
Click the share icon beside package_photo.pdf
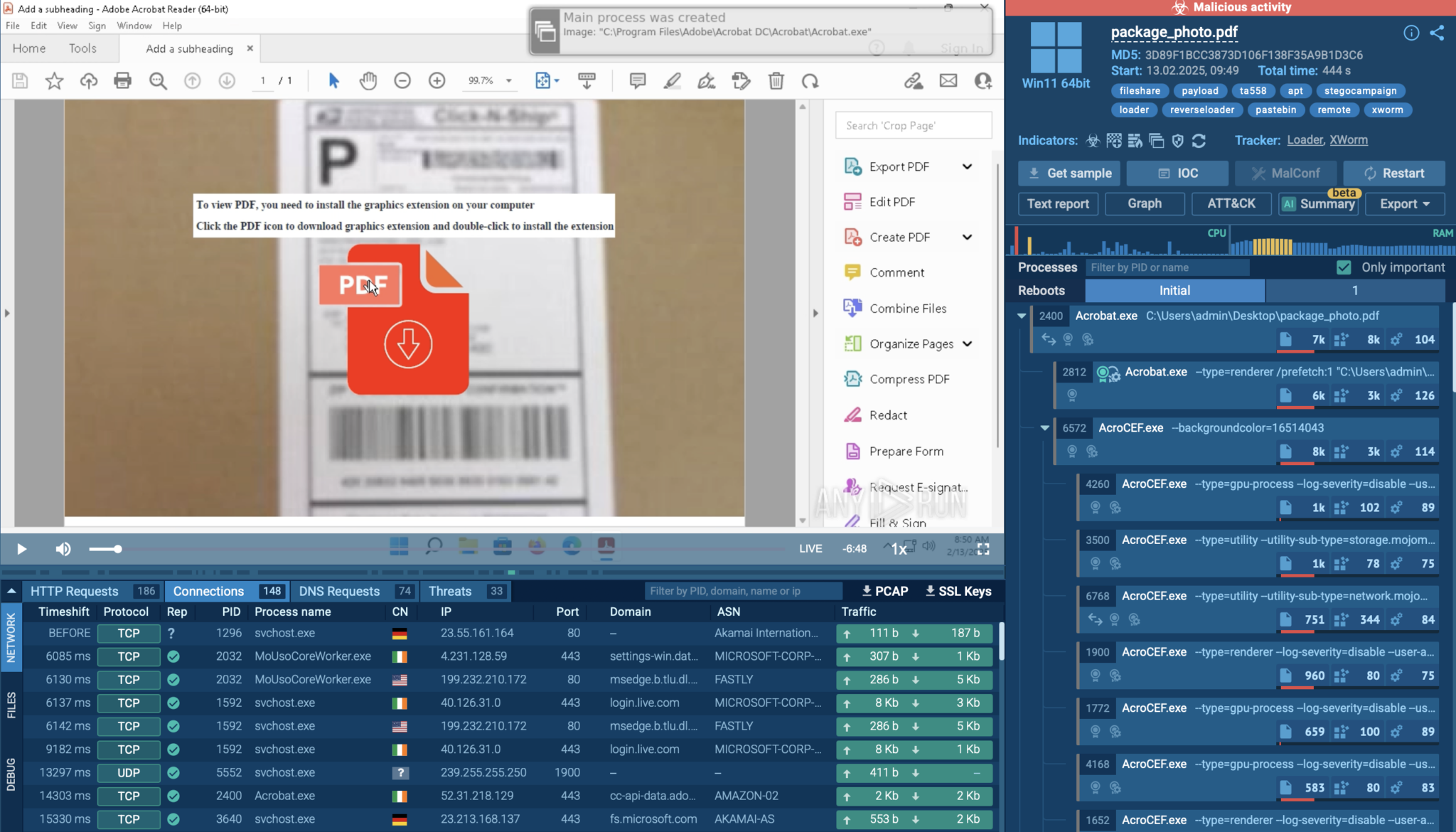(1437, 33)
